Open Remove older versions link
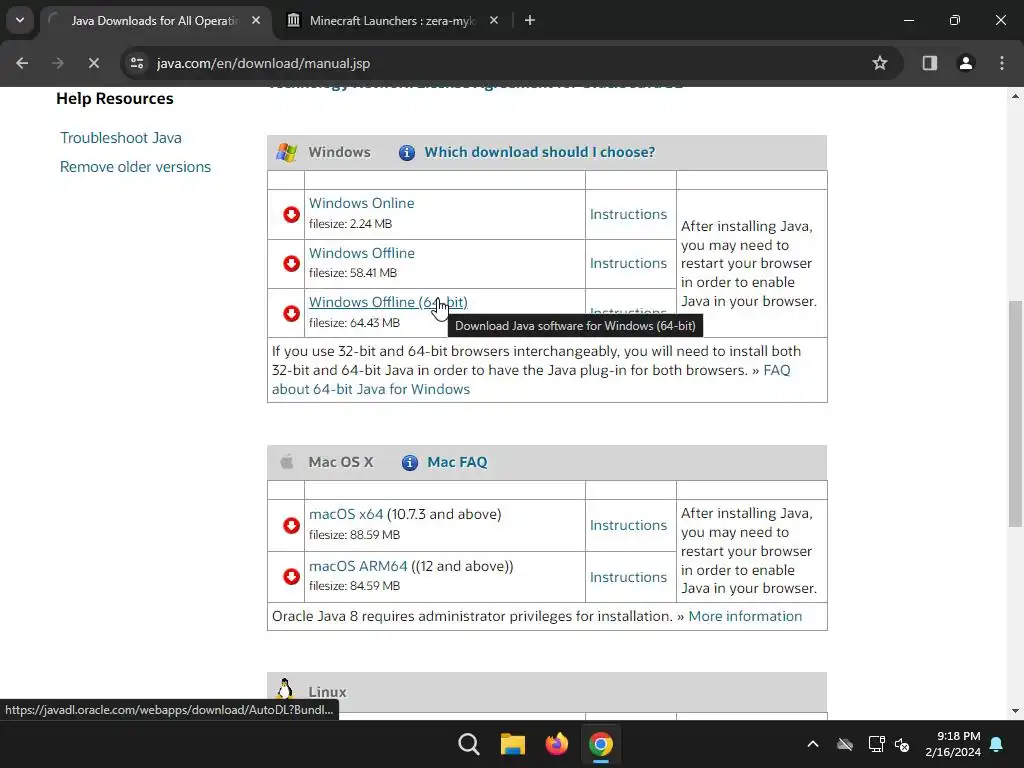 tap(135, 167)
